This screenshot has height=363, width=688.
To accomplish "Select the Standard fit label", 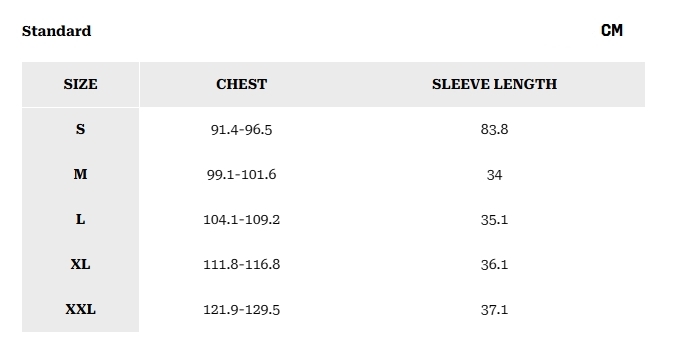I will click(x=57, y=31).
